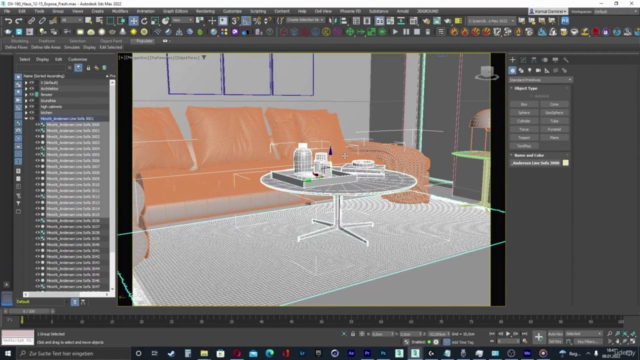Screen dimensions: 640x360
Task: Click the Select by Name icon
Action: pos(99,20)
